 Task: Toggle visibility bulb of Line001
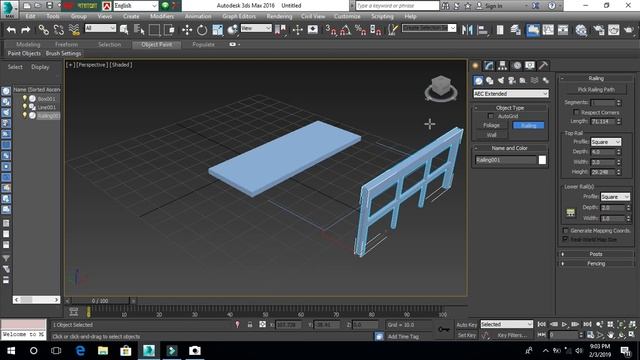pyautogui.click(x=24, y=107)
